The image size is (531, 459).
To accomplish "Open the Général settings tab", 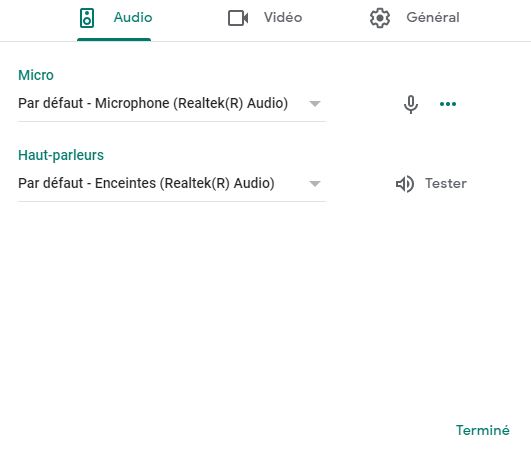I will click(x=433, y=17).
